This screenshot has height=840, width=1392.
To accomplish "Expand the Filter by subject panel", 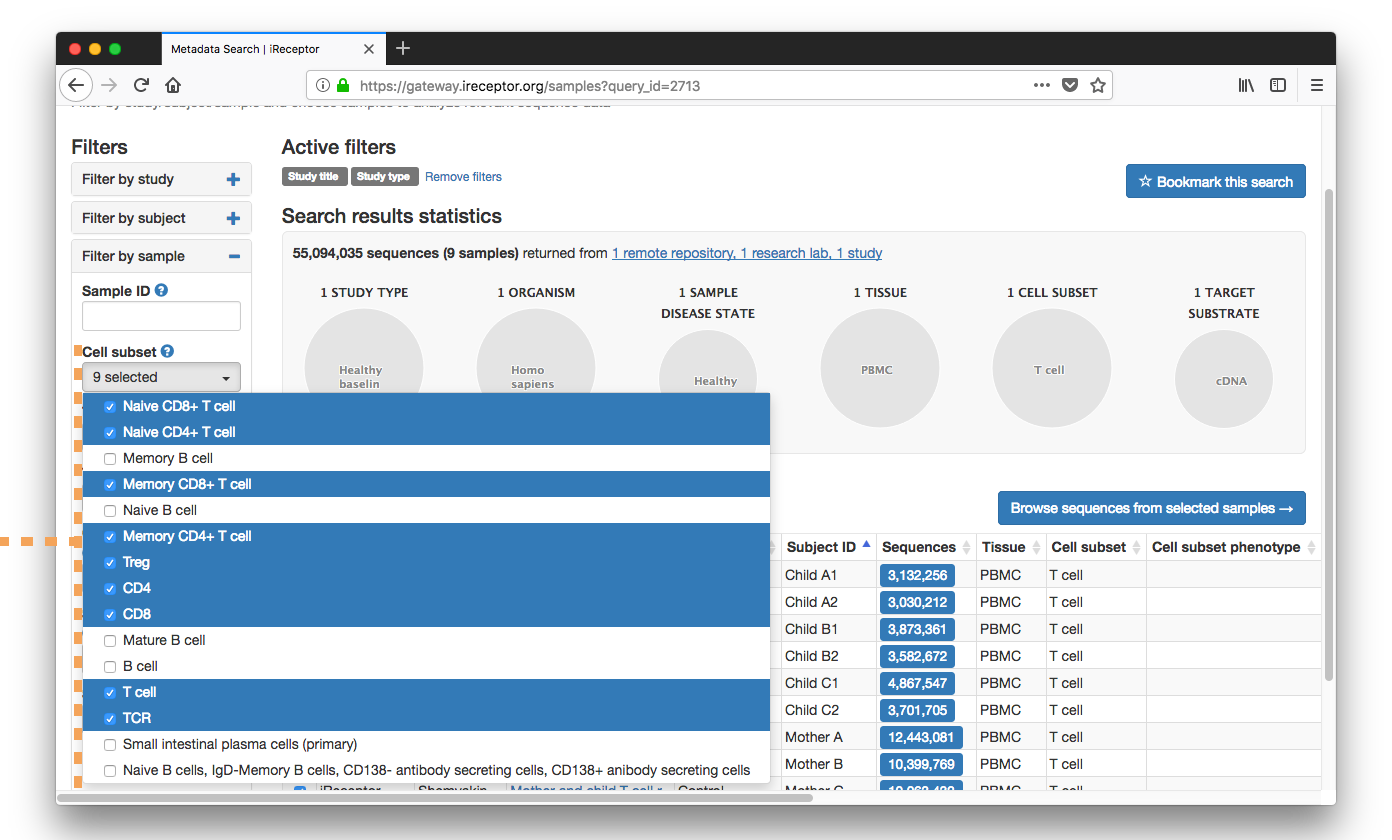I will 161,218.
